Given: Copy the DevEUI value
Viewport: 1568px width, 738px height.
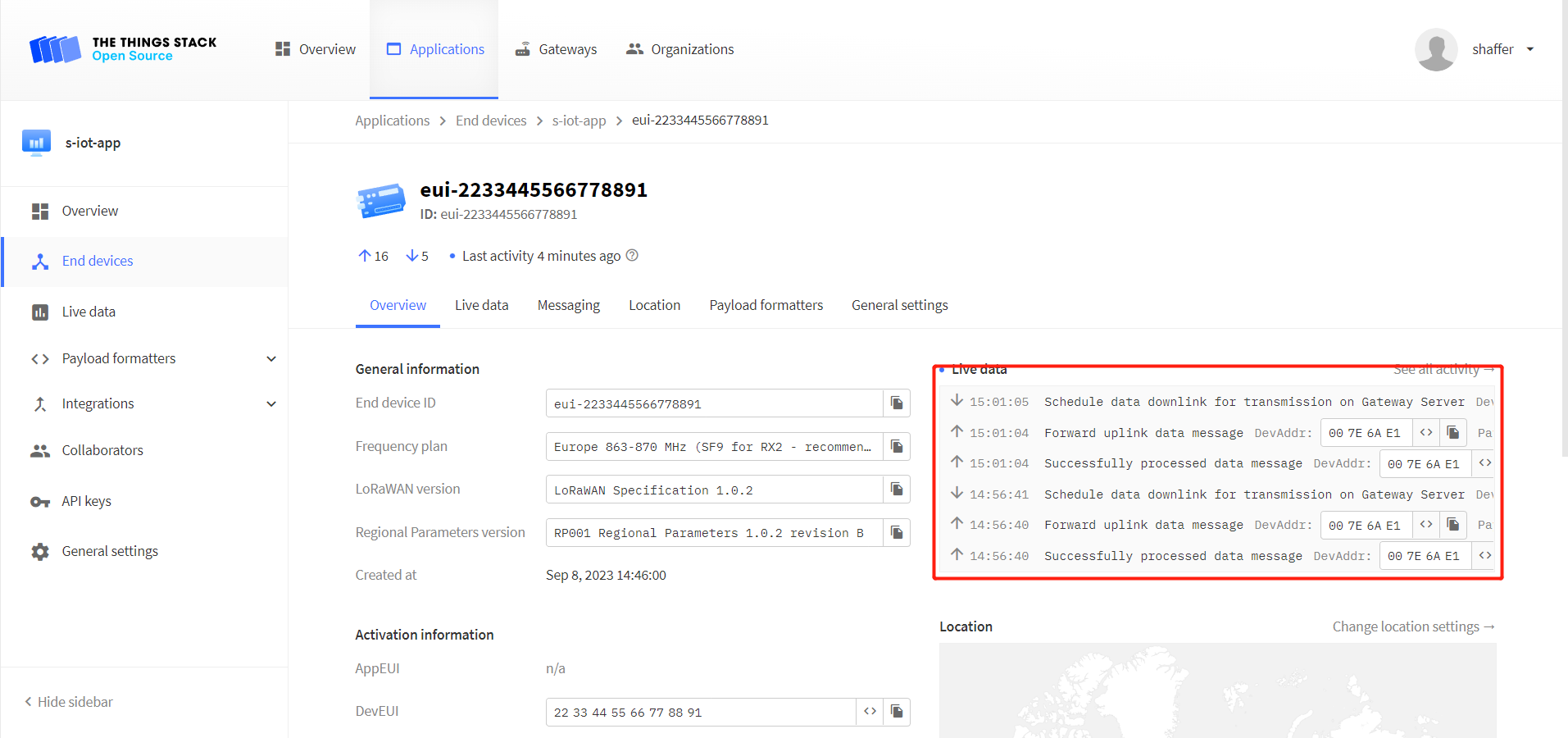Looking at the screenshot, I should pyautogui.click(x=897, y=712).
